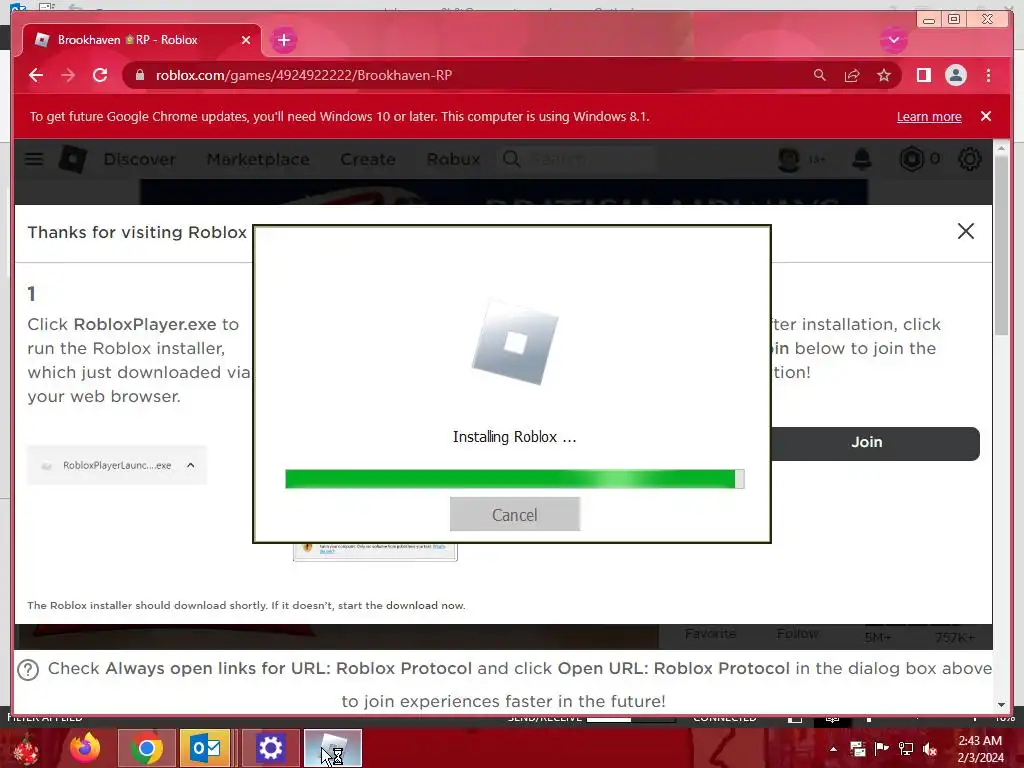Open a new tab with plus

coord(283,40)
